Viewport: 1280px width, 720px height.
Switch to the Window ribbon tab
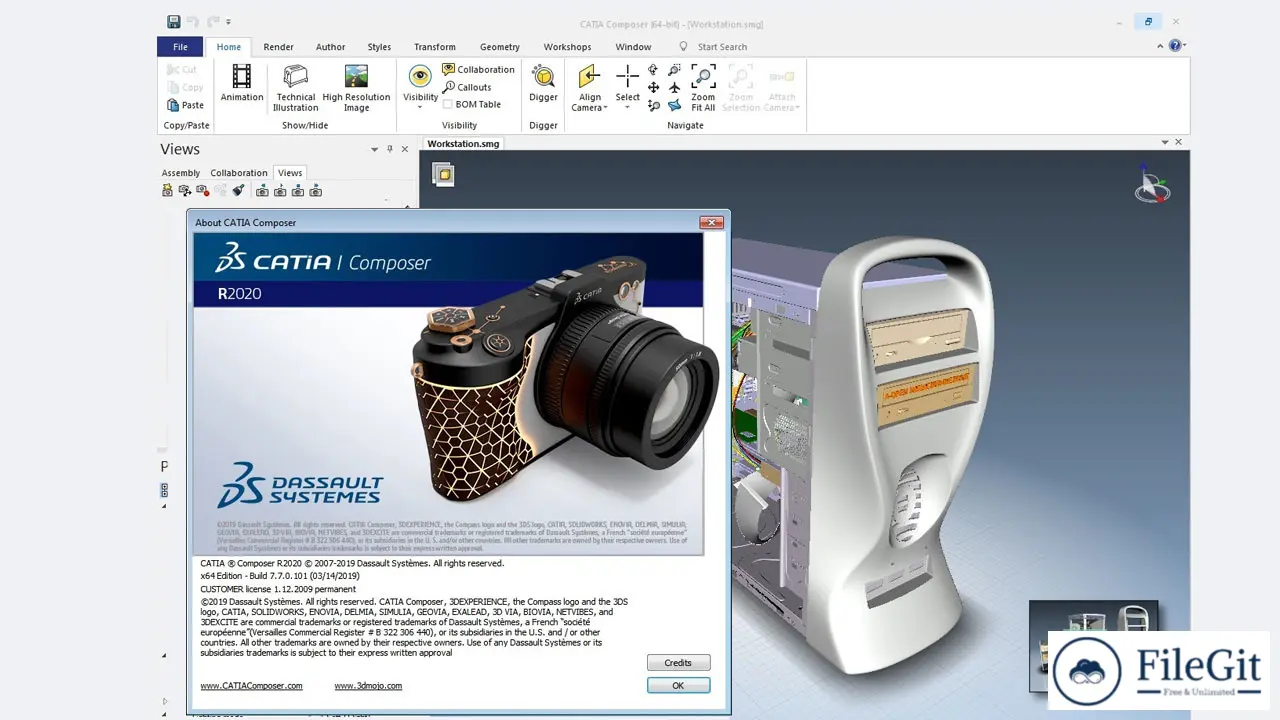[633, 46]
